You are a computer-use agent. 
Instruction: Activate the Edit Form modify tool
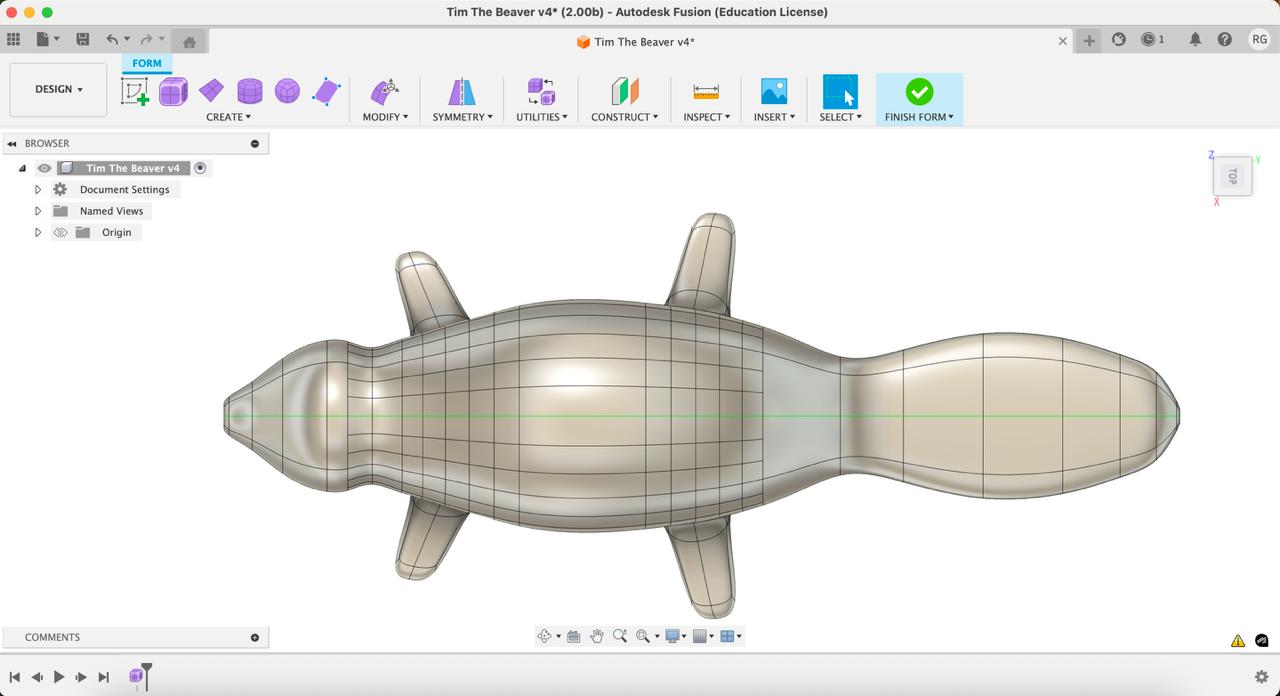[385, 92]
